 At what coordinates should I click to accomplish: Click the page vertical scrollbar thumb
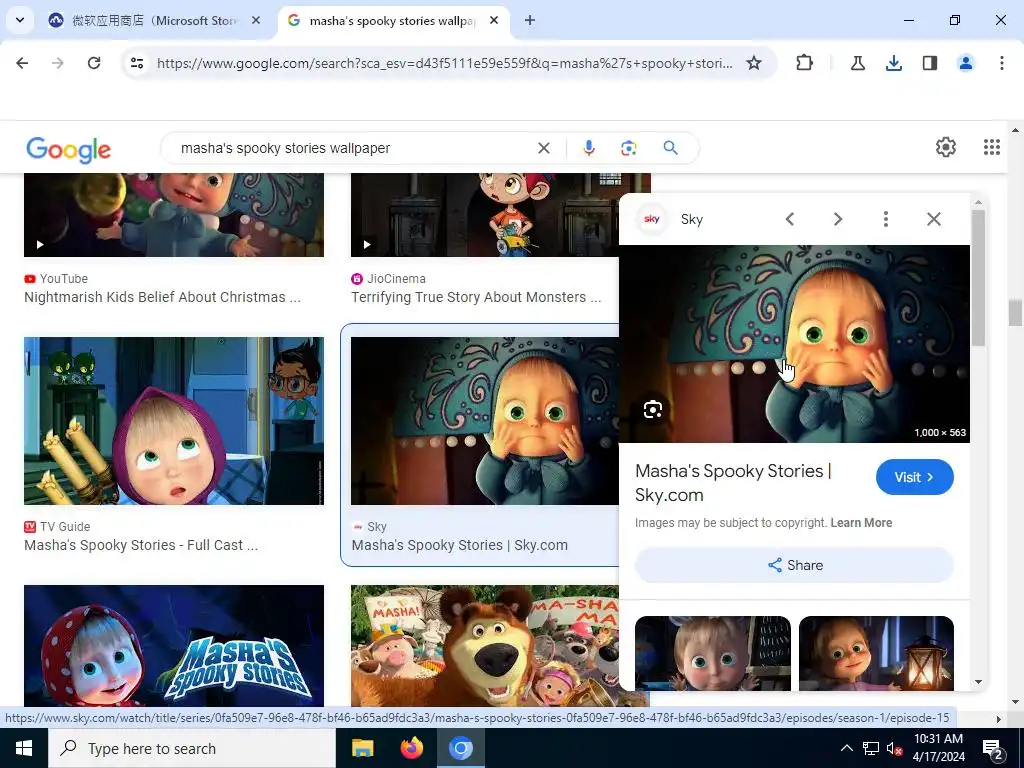1015,313
